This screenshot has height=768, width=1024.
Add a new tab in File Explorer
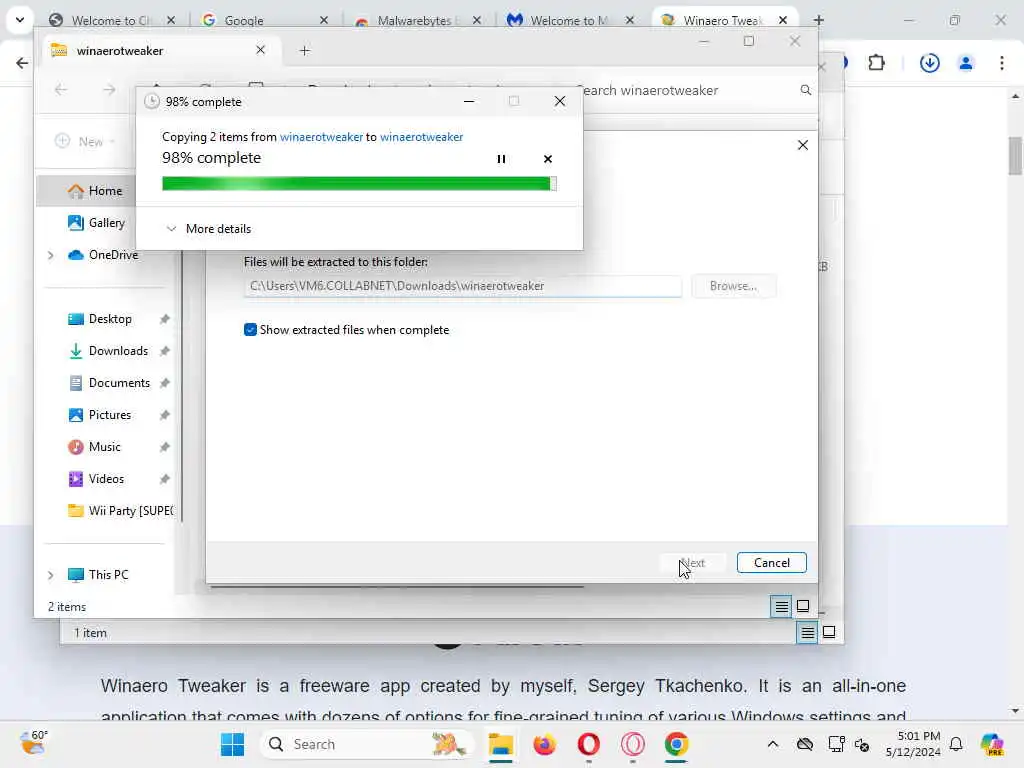[x=304, y=50]
